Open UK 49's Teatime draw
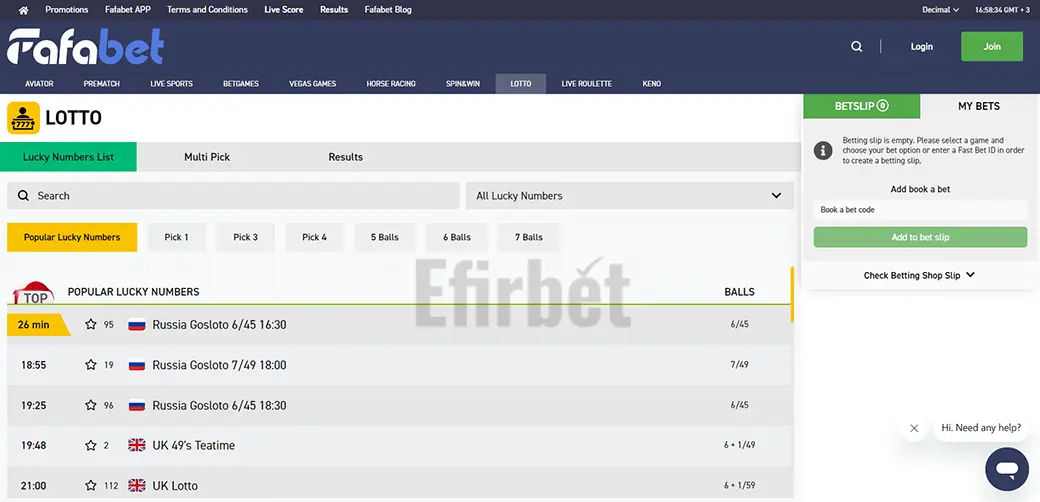The image size is (1040, 502). 400,446
